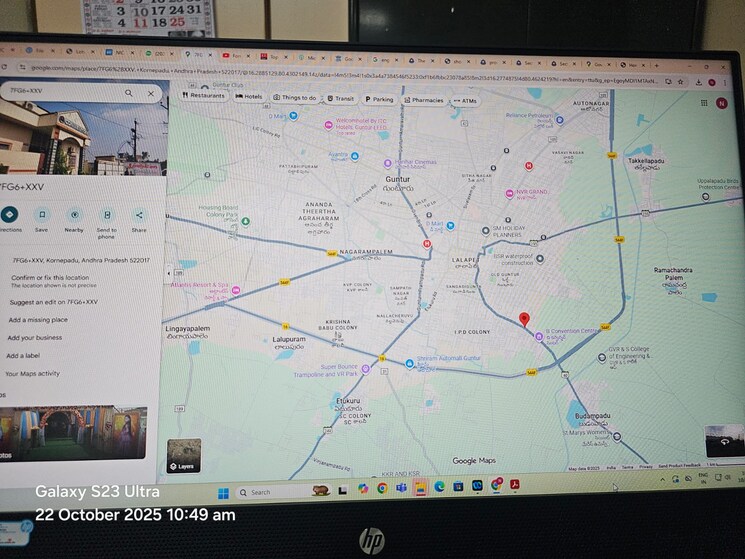
Task: Click the GVR & S College marker
Action: point(602,357)
